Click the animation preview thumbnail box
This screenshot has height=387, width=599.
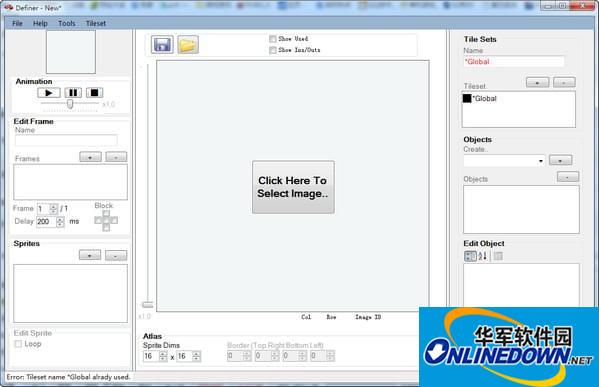click(x=71, y=52)
